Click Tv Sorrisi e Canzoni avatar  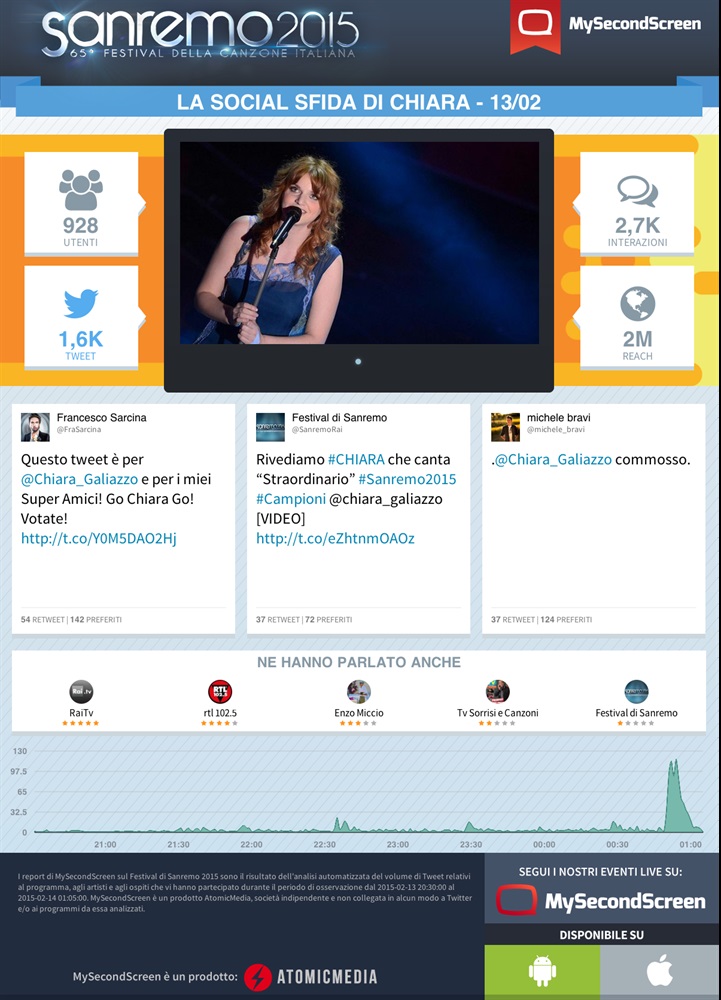pyautogui.click(x=498, y=691)
